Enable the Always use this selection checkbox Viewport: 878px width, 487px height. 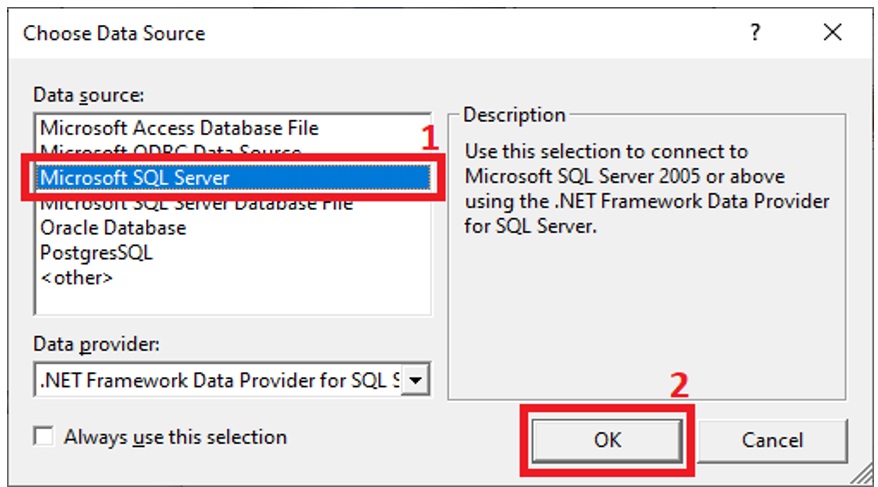tap(44, 436)
